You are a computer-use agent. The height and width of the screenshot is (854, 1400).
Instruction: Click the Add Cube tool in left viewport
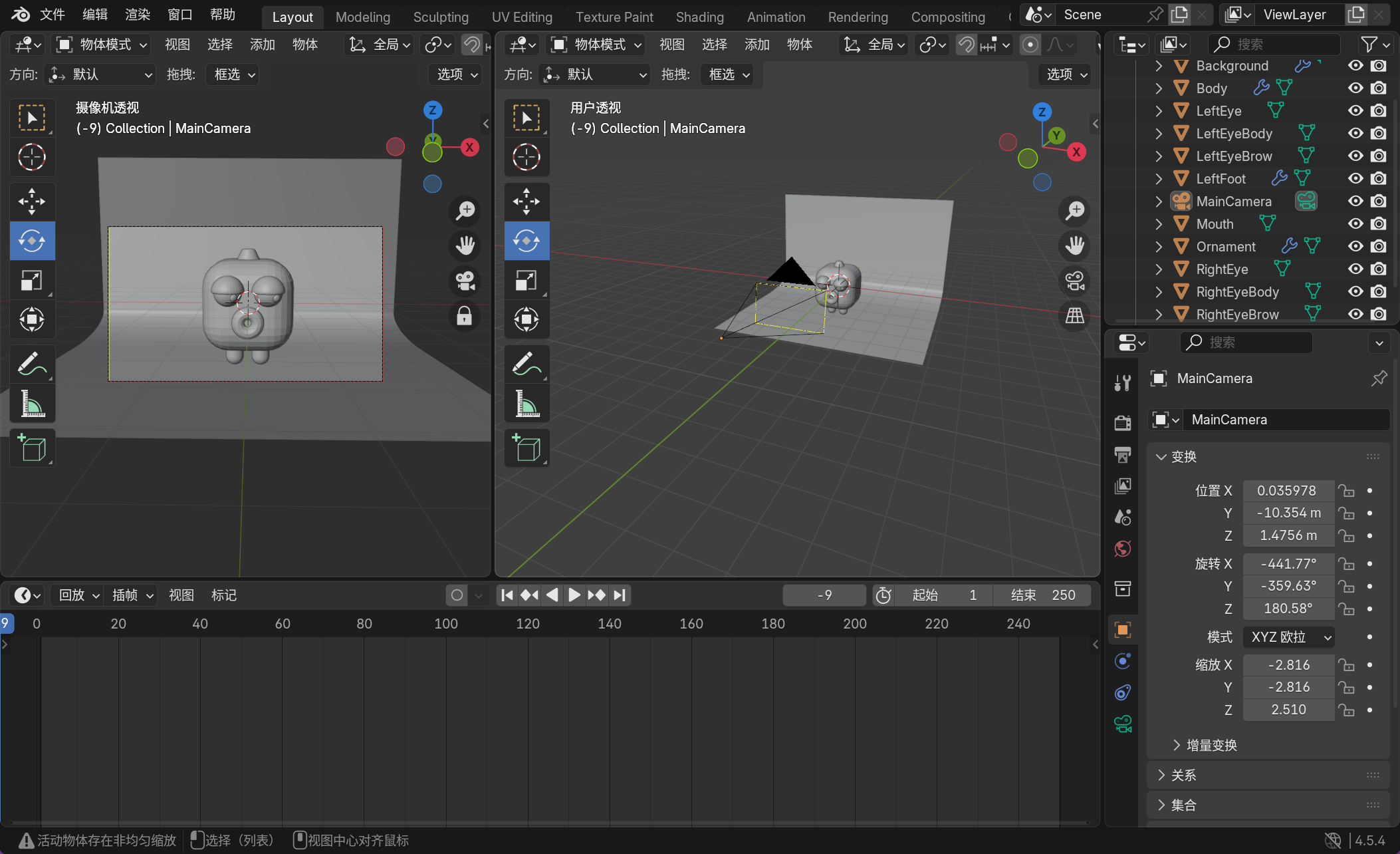[32, 448]
